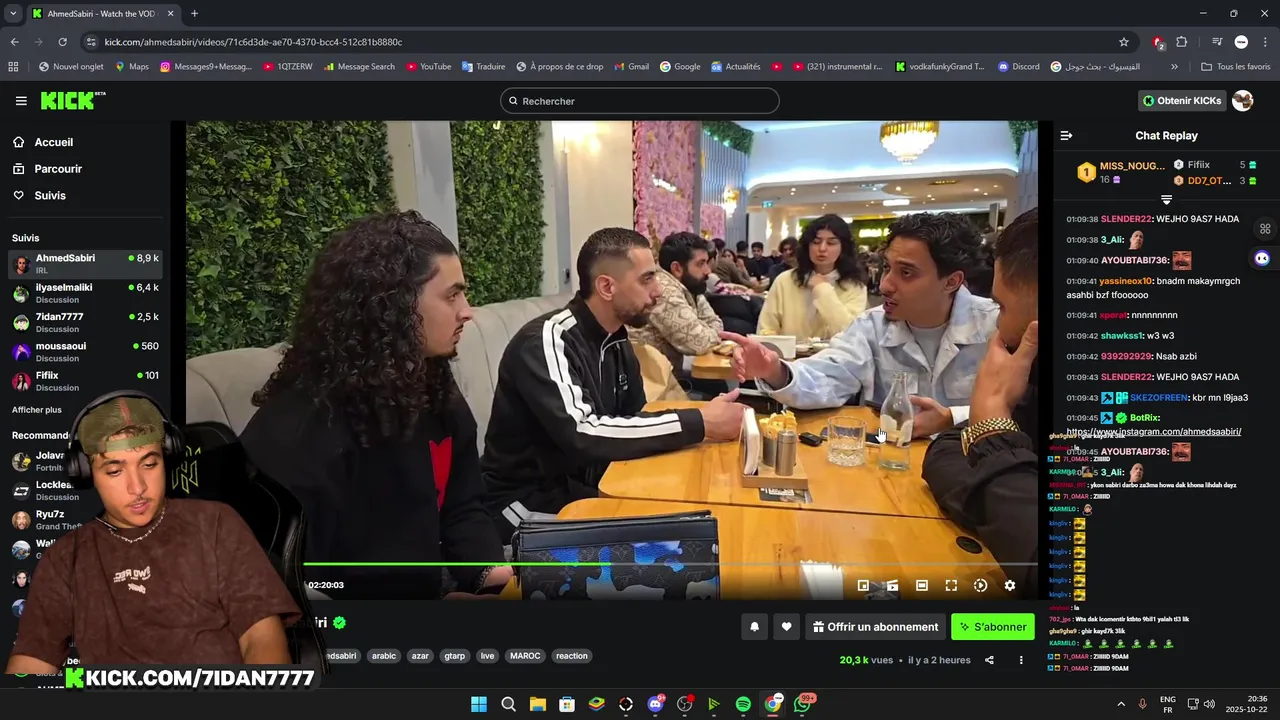Image resolution: width=1280 pixels, height=720 pixels.
Task: Open the Instagram link from BotRix
Action: [1154, 432]
